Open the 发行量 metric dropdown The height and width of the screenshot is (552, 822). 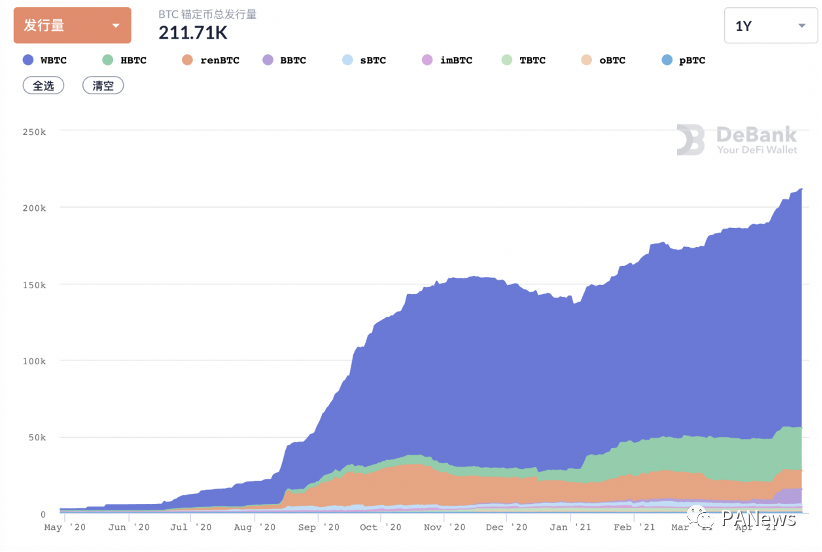click(x=72, y=25)
